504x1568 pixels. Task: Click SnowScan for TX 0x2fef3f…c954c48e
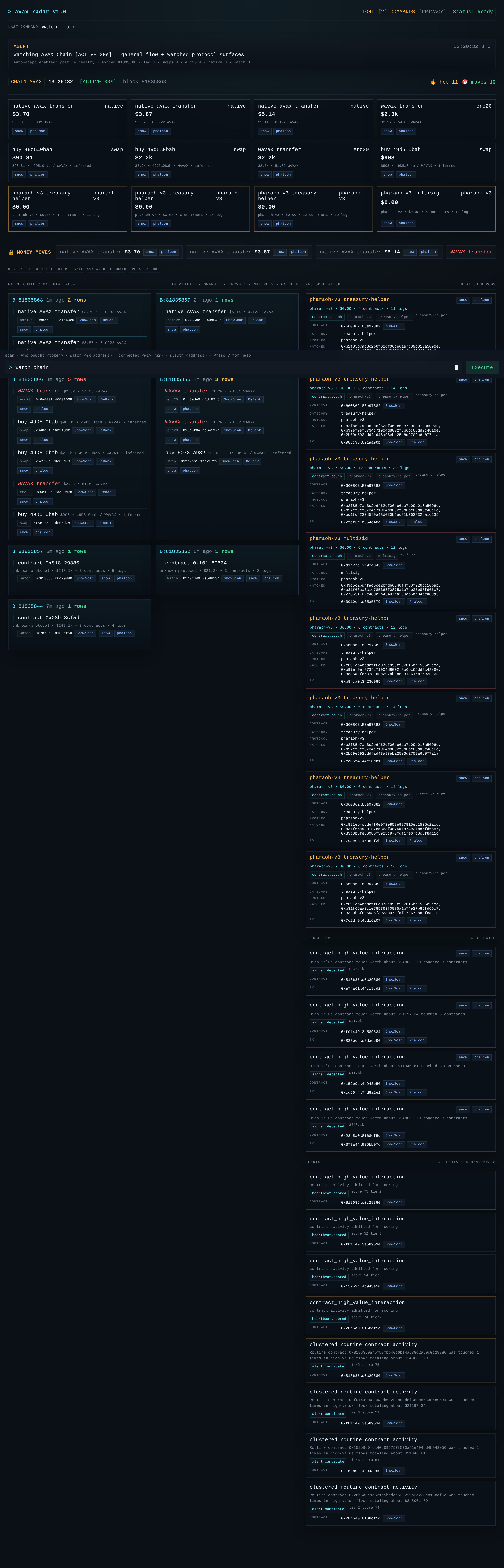(x=394, y=522)
